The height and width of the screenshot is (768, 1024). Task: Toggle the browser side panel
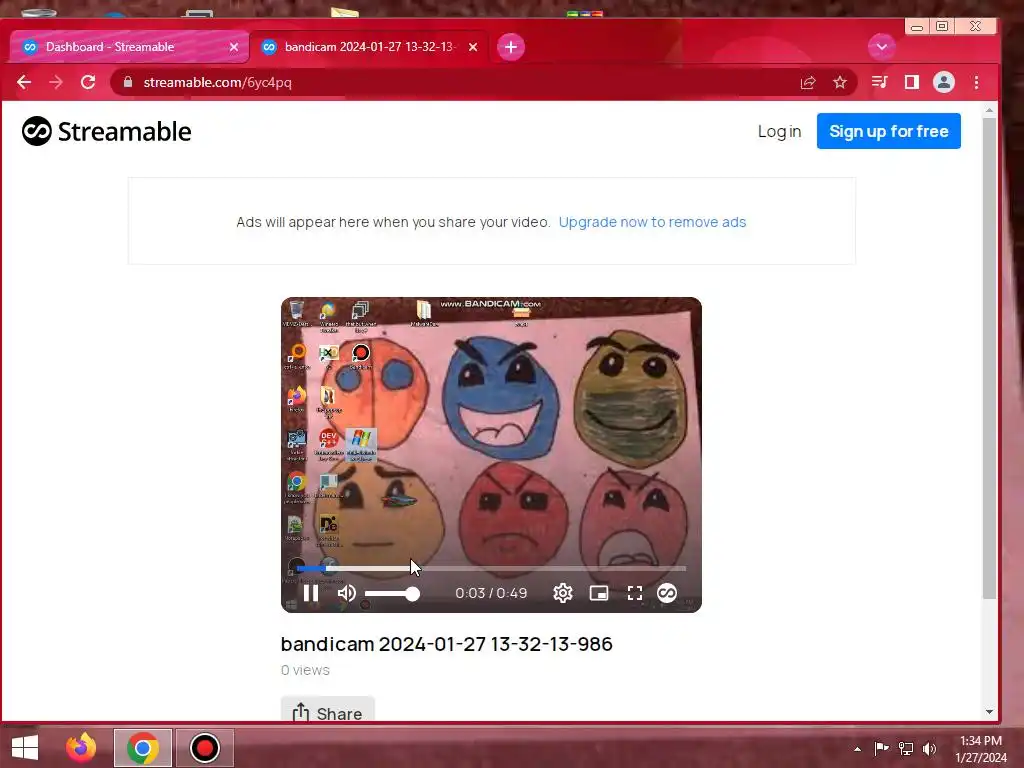tap(912, 82)
